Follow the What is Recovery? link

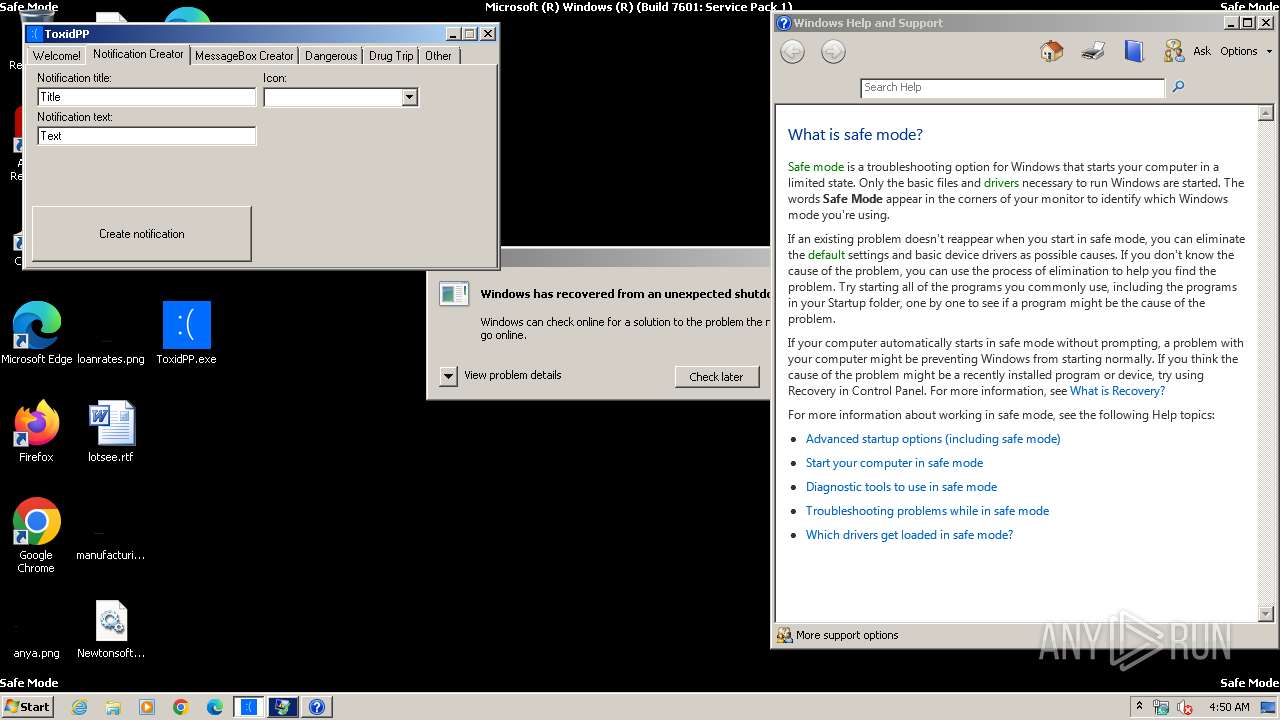tap(1117, 391)
